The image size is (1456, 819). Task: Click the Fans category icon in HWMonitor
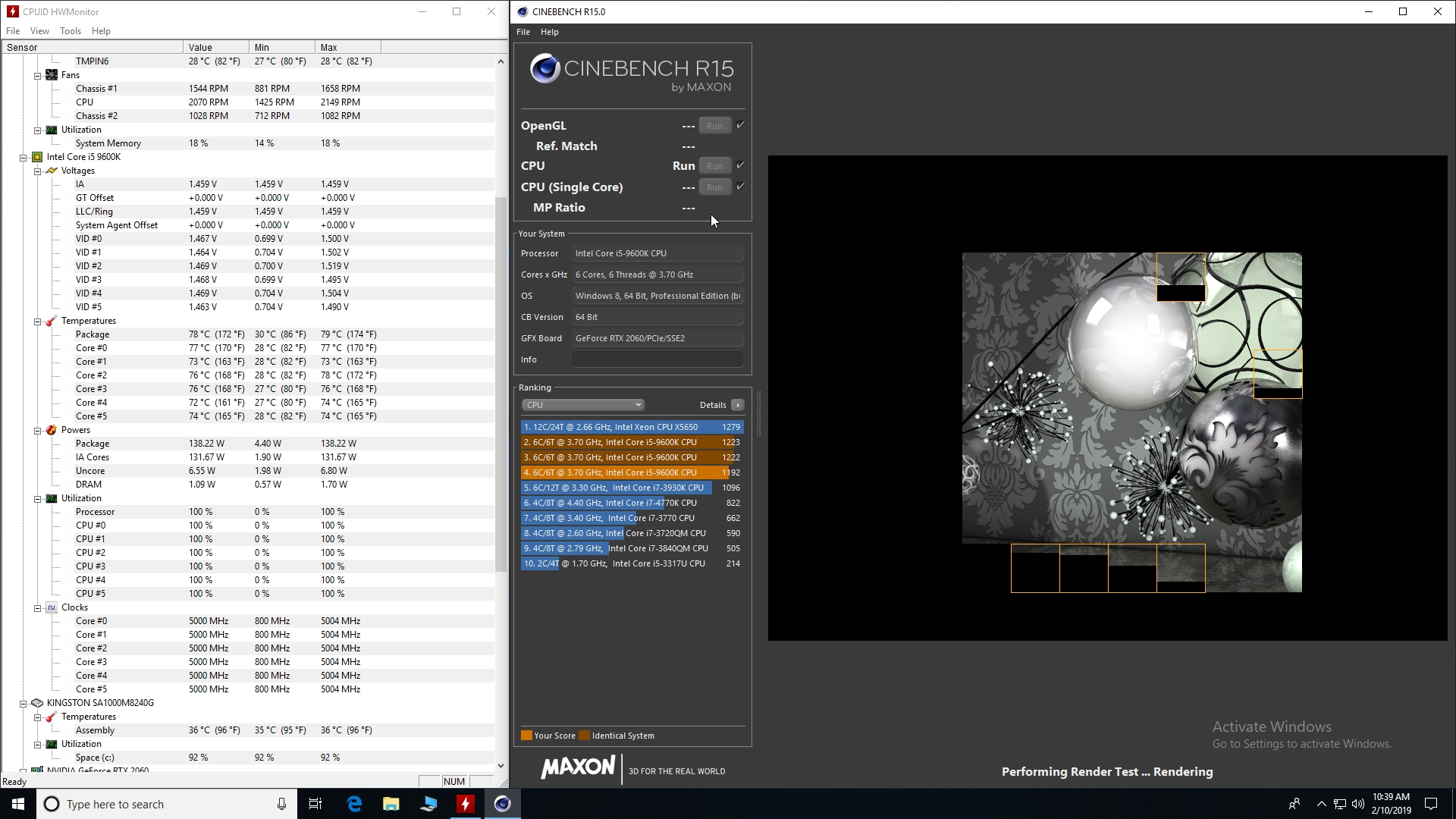click(52, 75)
